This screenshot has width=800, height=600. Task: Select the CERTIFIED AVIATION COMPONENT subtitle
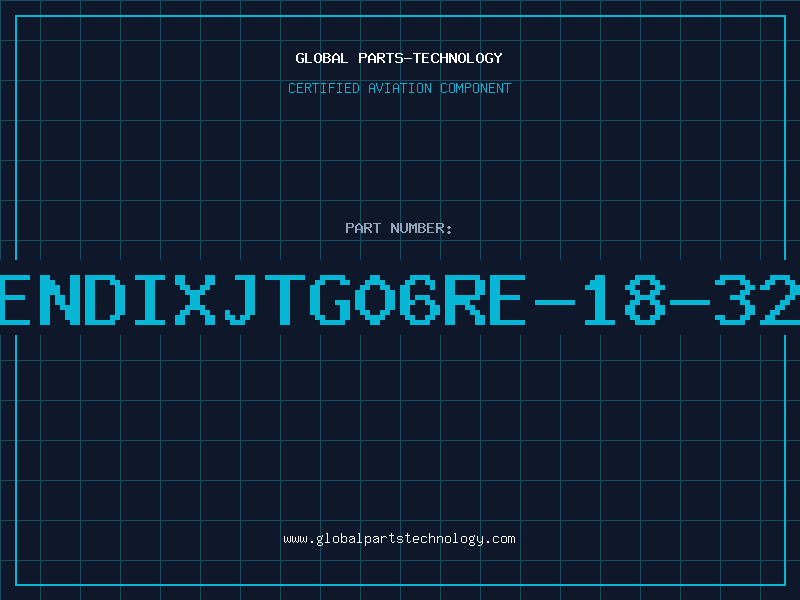pos(399,88)
